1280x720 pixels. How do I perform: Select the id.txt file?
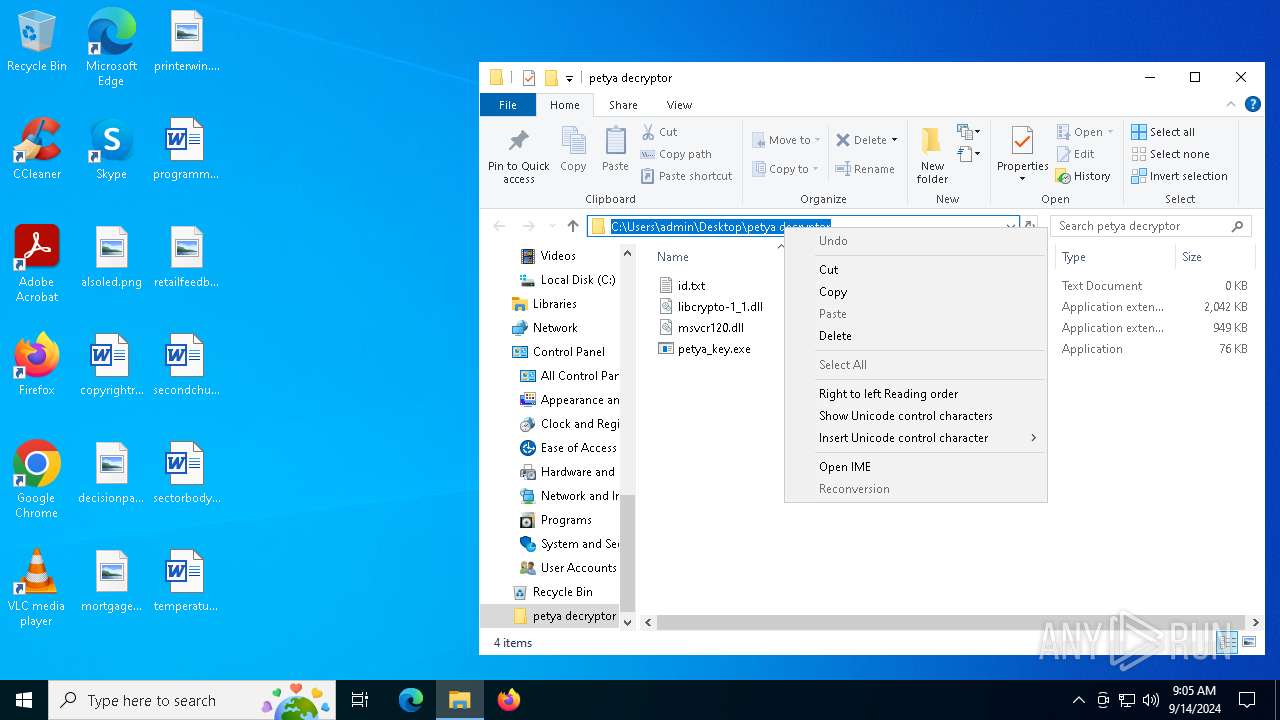point(691,286)
